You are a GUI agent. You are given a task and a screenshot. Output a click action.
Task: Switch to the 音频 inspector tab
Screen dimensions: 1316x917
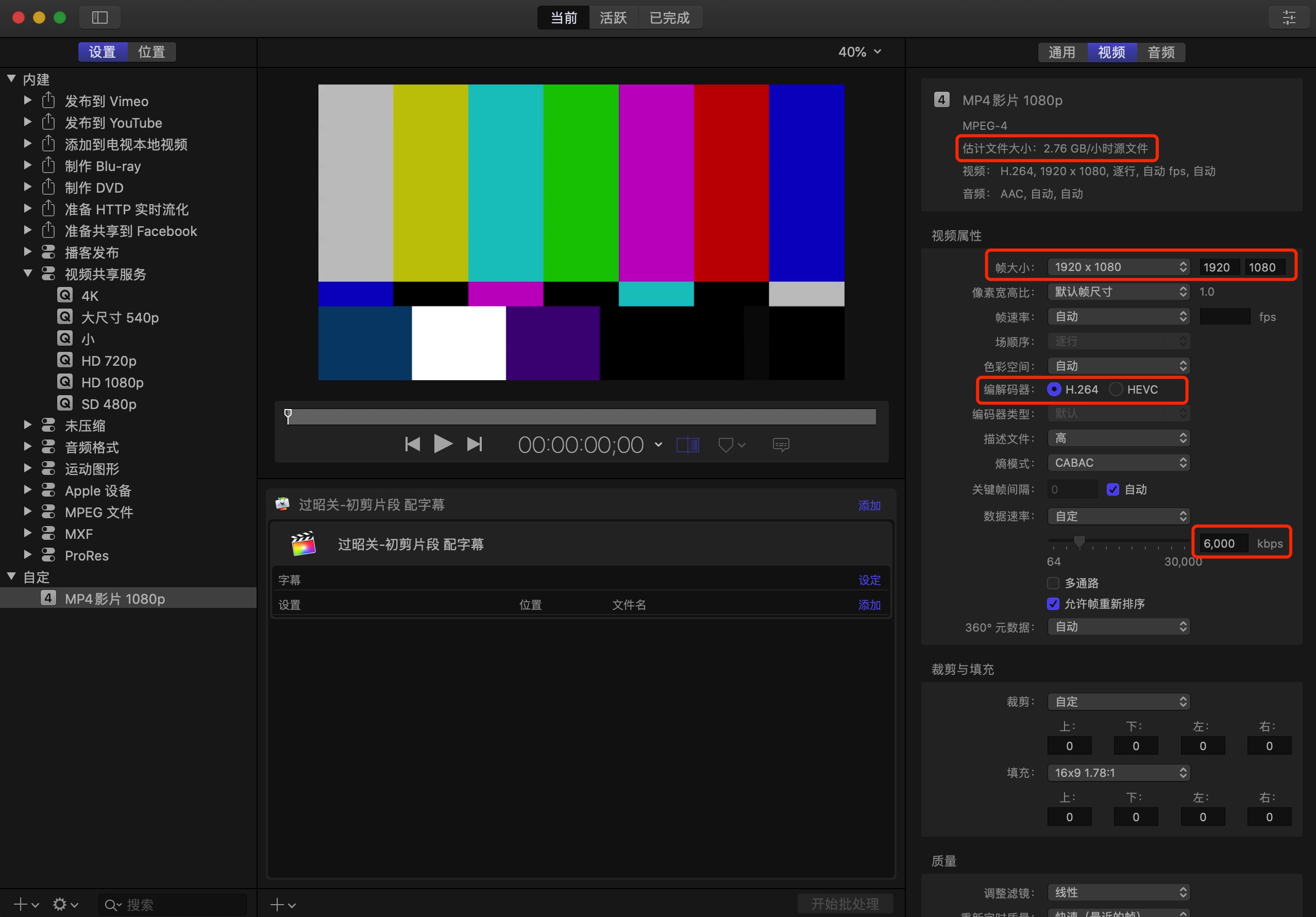pyautogui.click(x=1161, y=52)
